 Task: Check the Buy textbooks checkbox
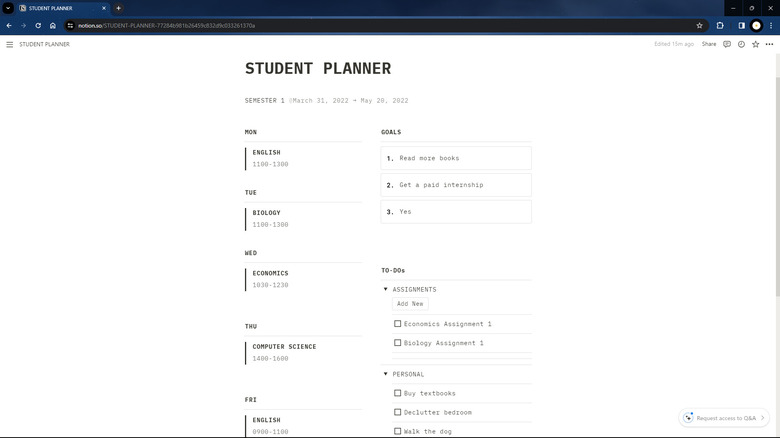(397, 393)
